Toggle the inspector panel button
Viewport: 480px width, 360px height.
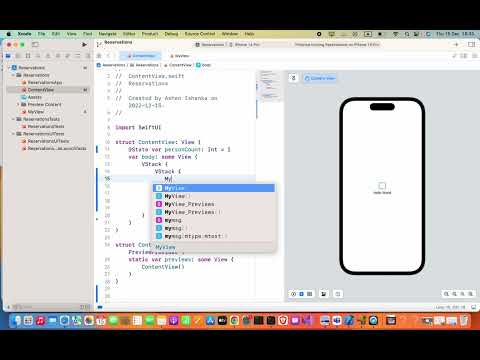tap(471, 44)
